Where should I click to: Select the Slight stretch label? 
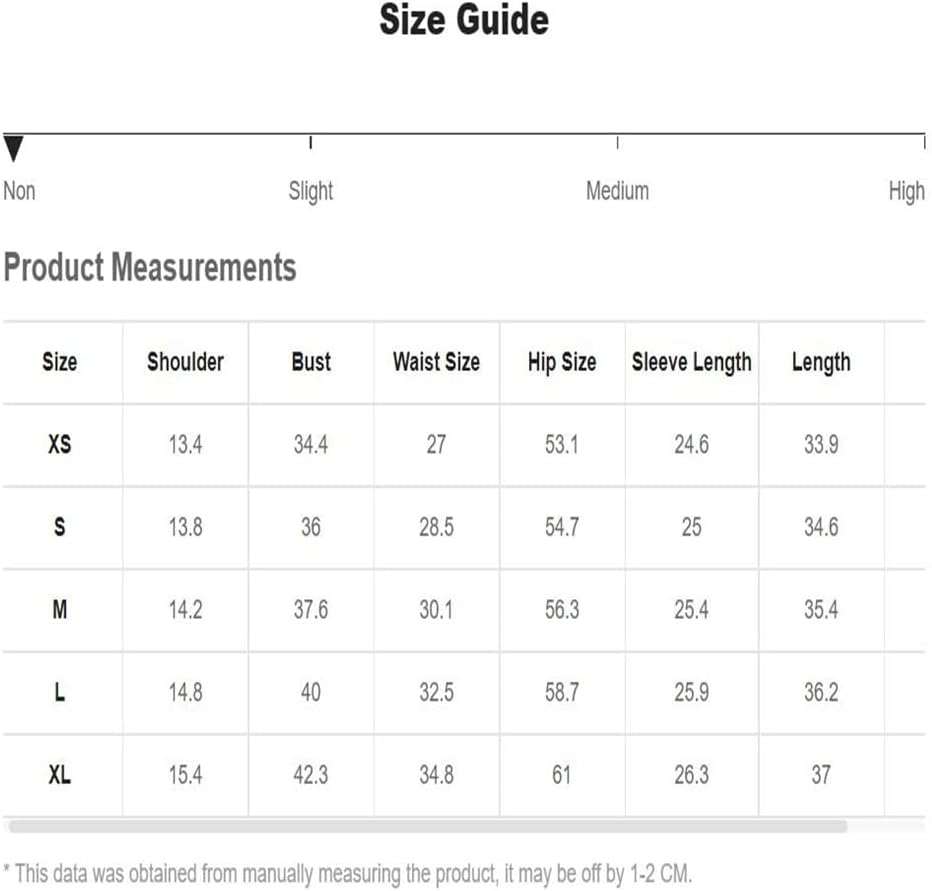[311, 191]
